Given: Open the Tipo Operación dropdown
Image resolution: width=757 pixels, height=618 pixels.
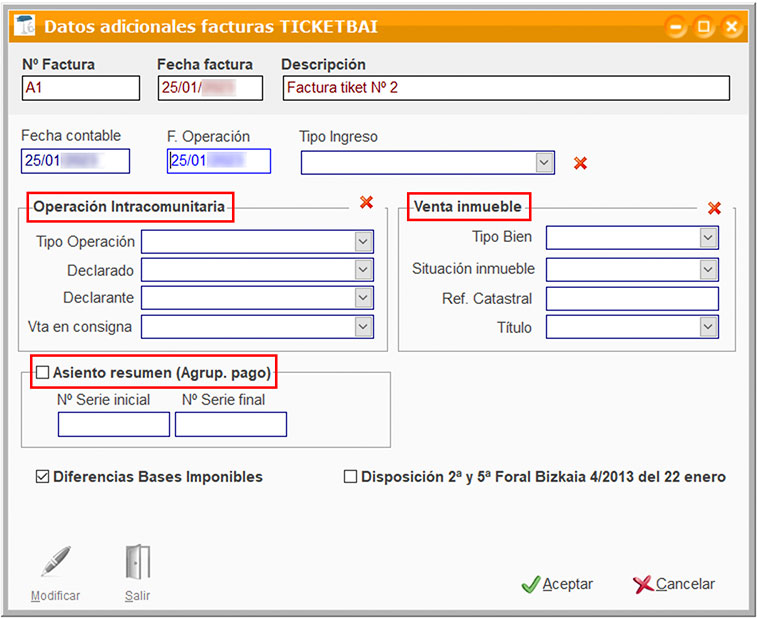Looking at the screenshot, I should point(363,241).
